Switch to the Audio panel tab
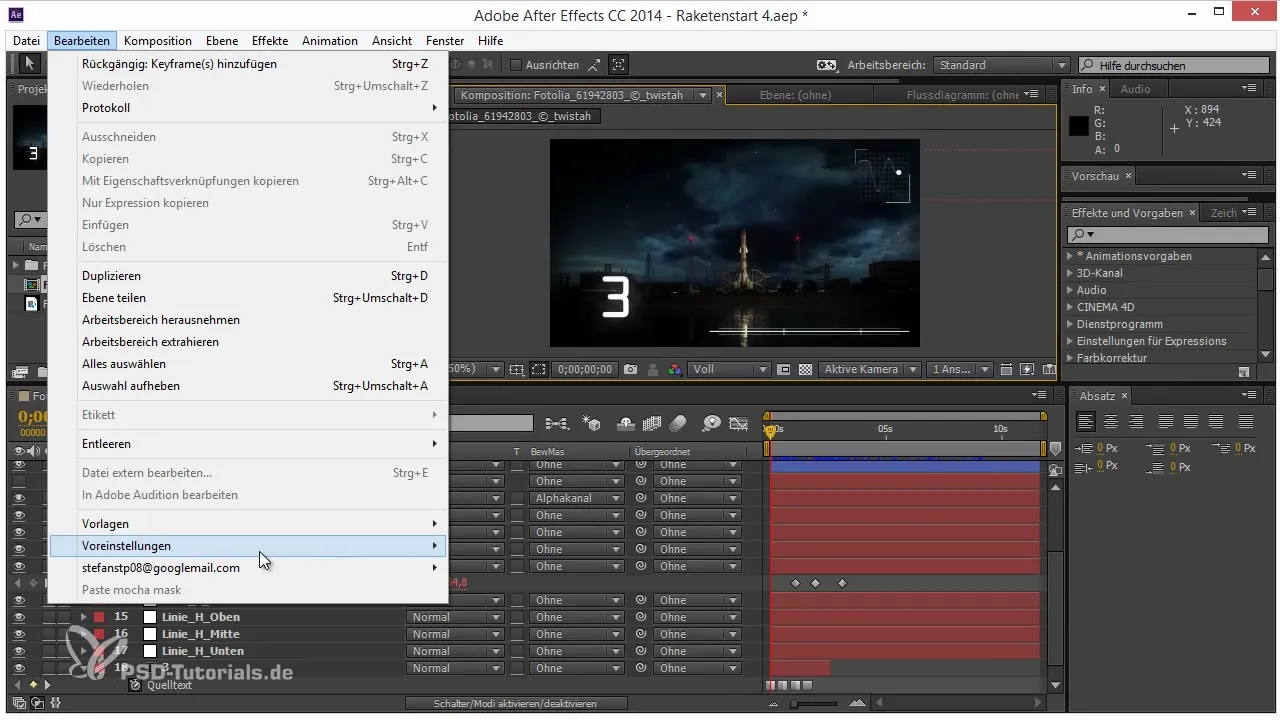 (1135, 89)
